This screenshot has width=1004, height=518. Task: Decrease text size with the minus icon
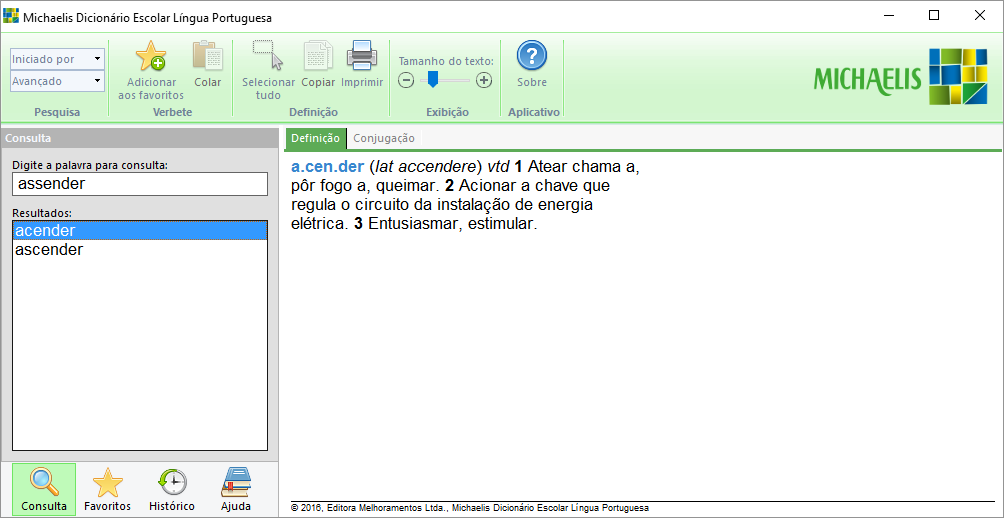pos(406,80)
